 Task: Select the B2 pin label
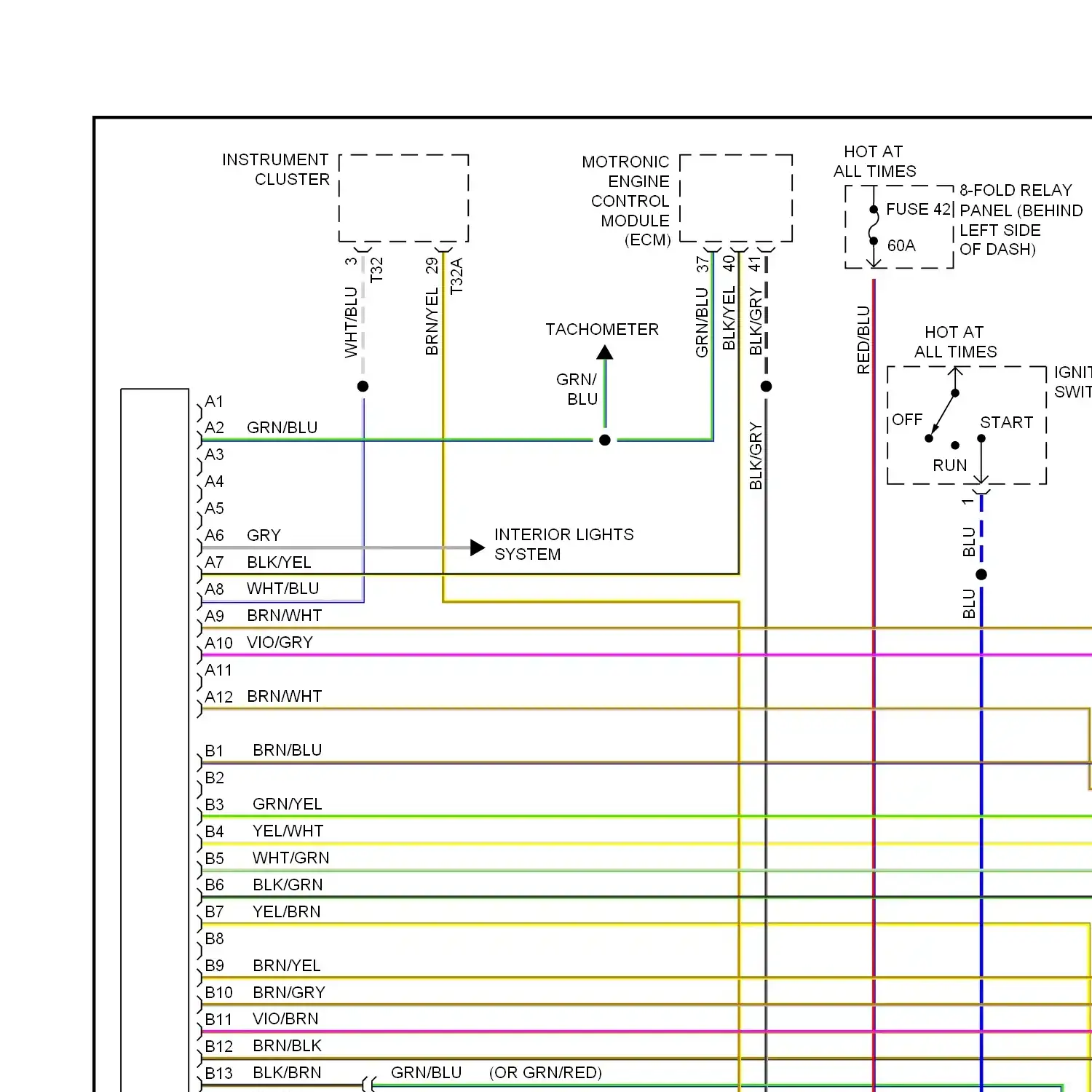click(214, 778)
